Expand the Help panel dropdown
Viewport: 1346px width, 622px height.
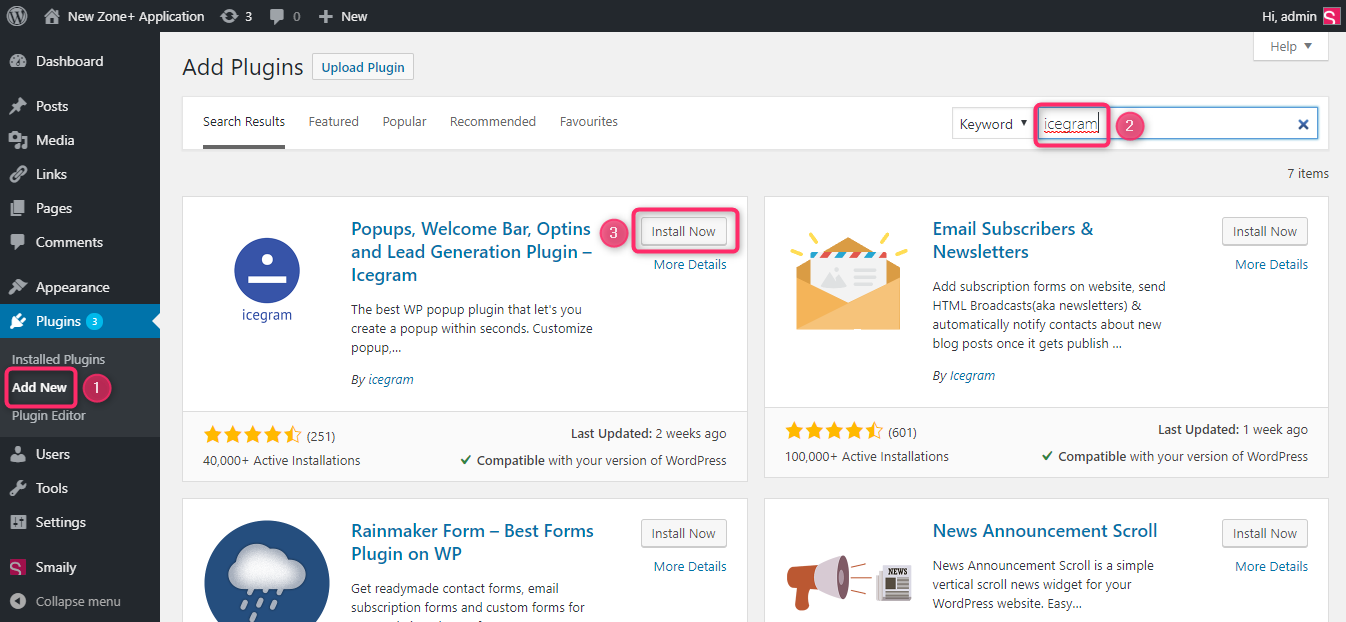click(x=1290, y=46)
